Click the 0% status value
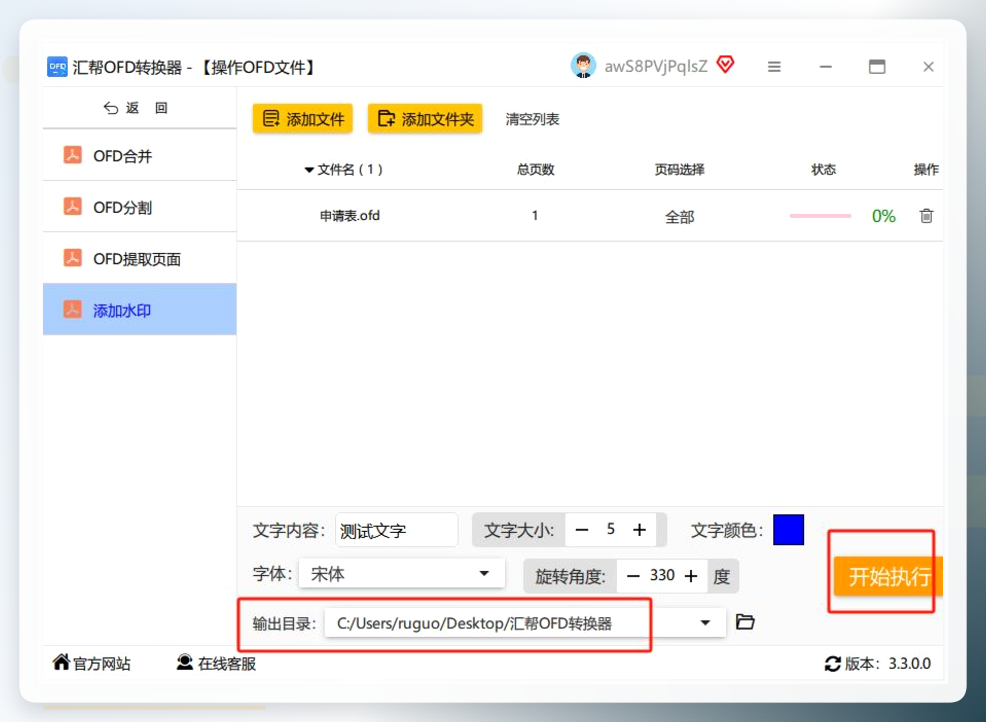Viewport: 986px width, 722px height. (x=884, y=216)
